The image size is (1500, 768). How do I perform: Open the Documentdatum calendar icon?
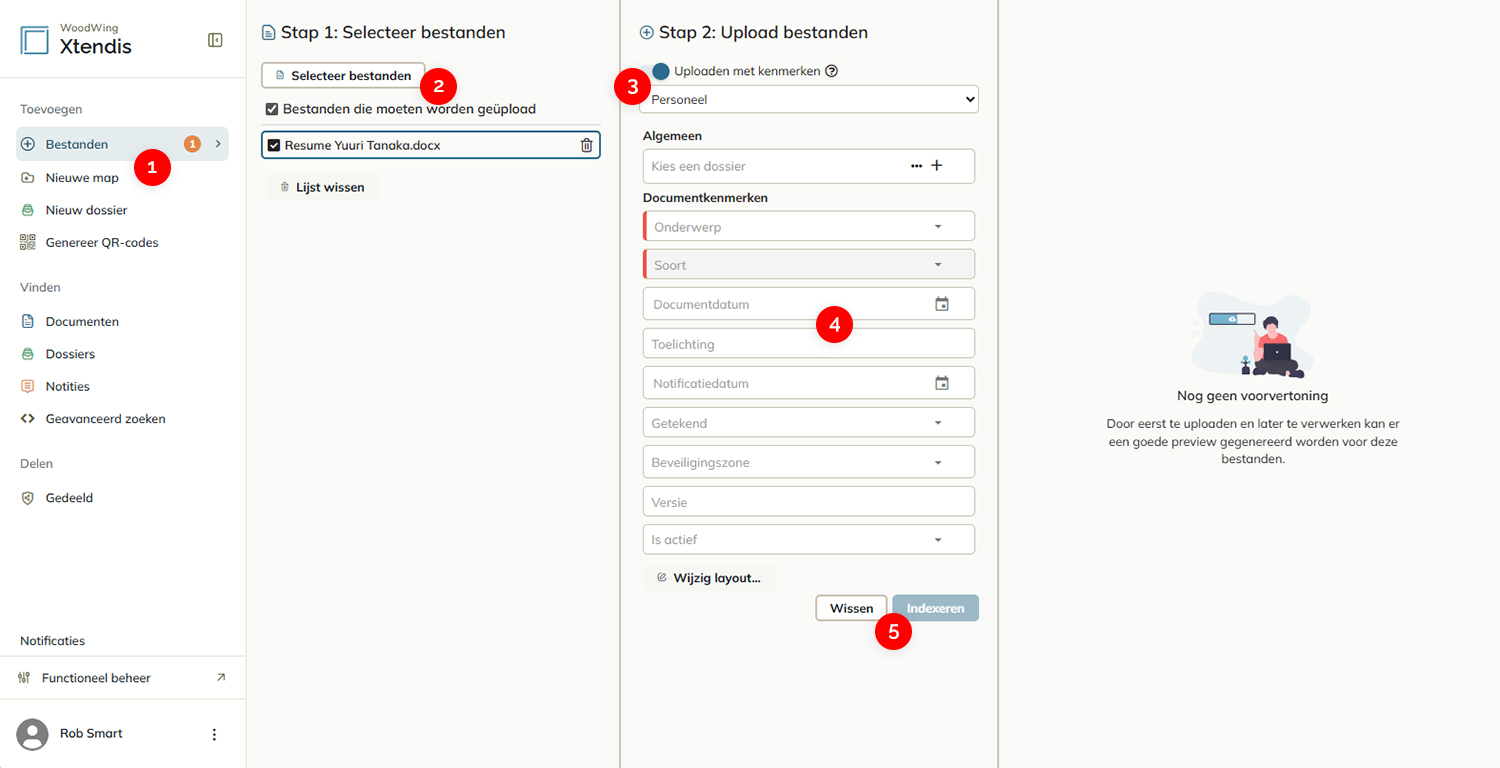[x=942, y=304]
